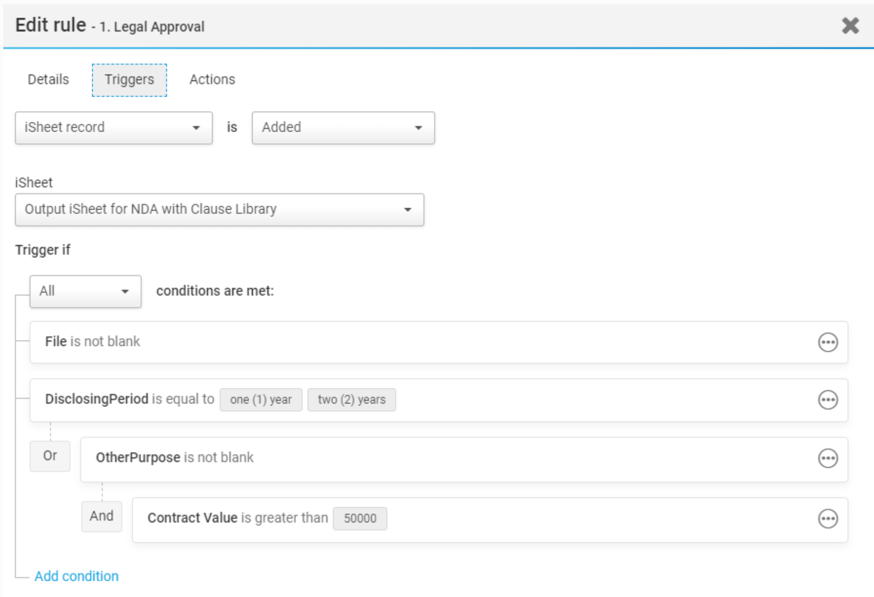Screen dimensions: 874x597
Task: Add a new condition to the rule
Action: point(76,576)
